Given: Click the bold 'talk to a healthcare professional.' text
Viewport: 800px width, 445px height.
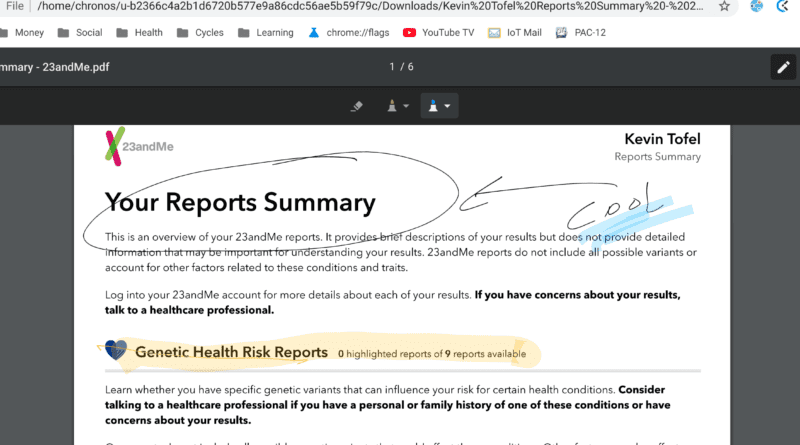Looking at the screenshot, I should point(189,310).
